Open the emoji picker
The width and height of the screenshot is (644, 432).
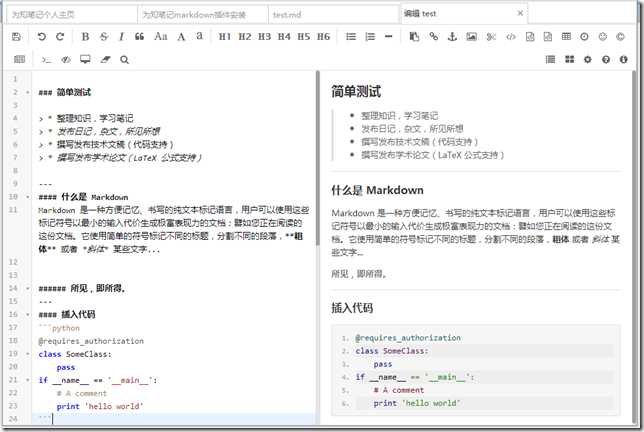(603, 37)
